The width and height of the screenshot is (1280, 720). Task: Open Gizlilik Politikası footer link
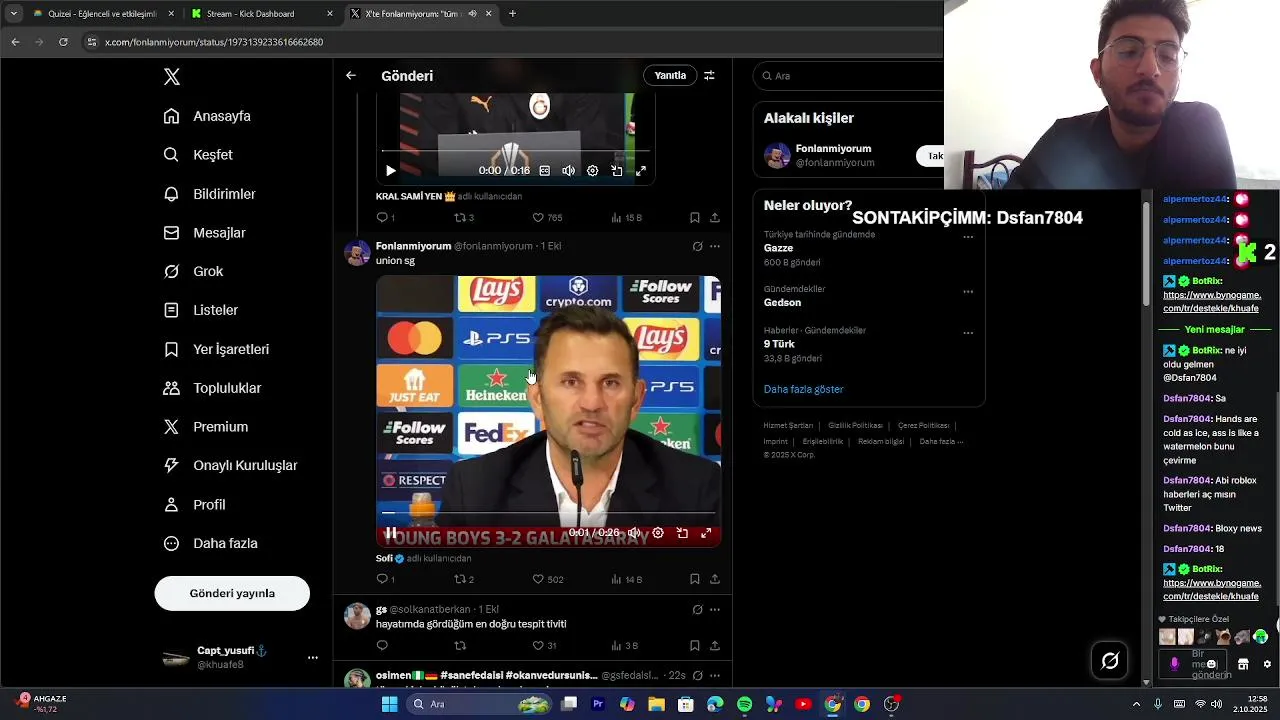point(855,426)
